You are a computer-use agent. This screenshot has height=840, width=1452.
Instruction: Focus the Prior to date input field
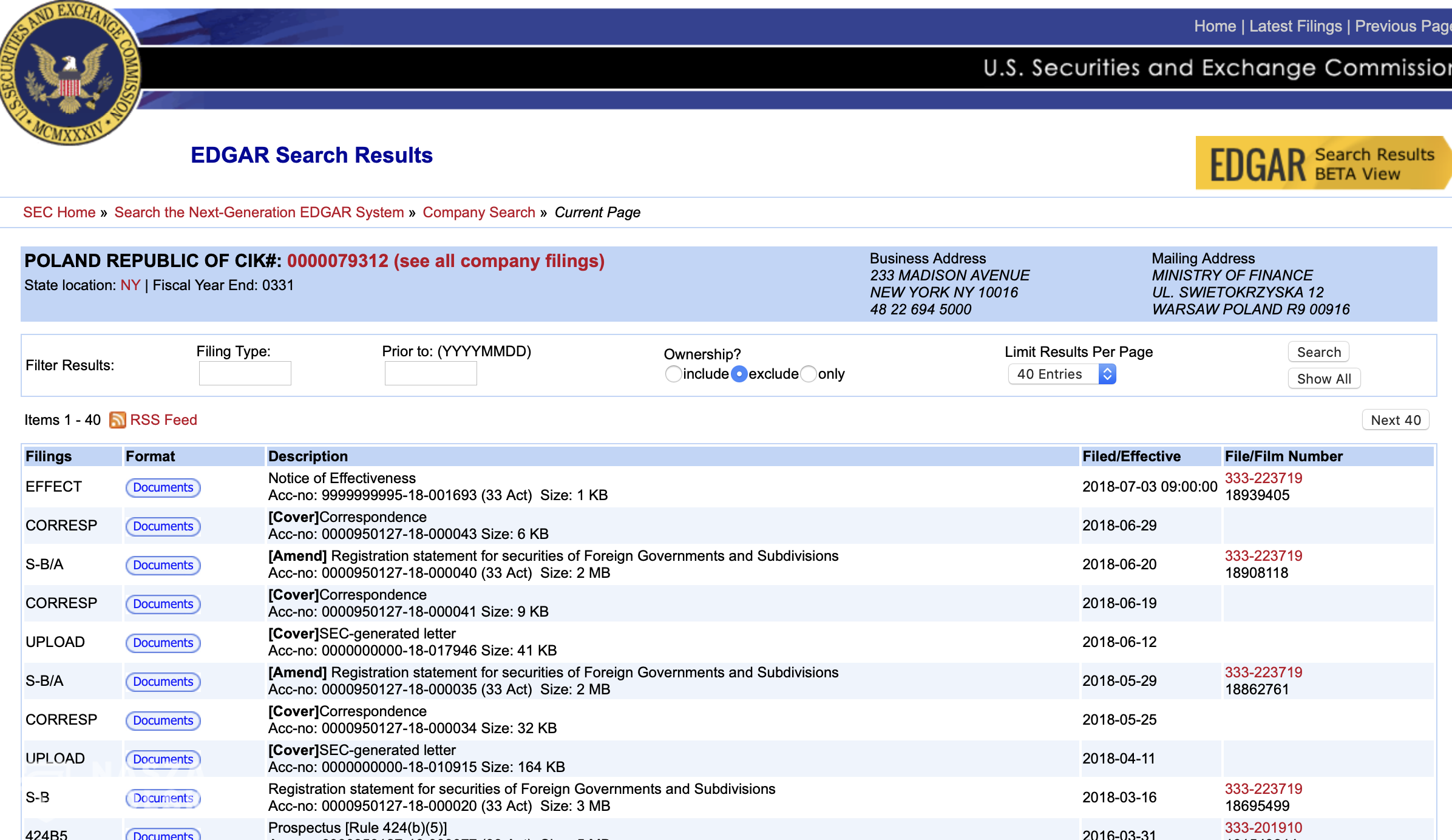(x=431, y=373)
